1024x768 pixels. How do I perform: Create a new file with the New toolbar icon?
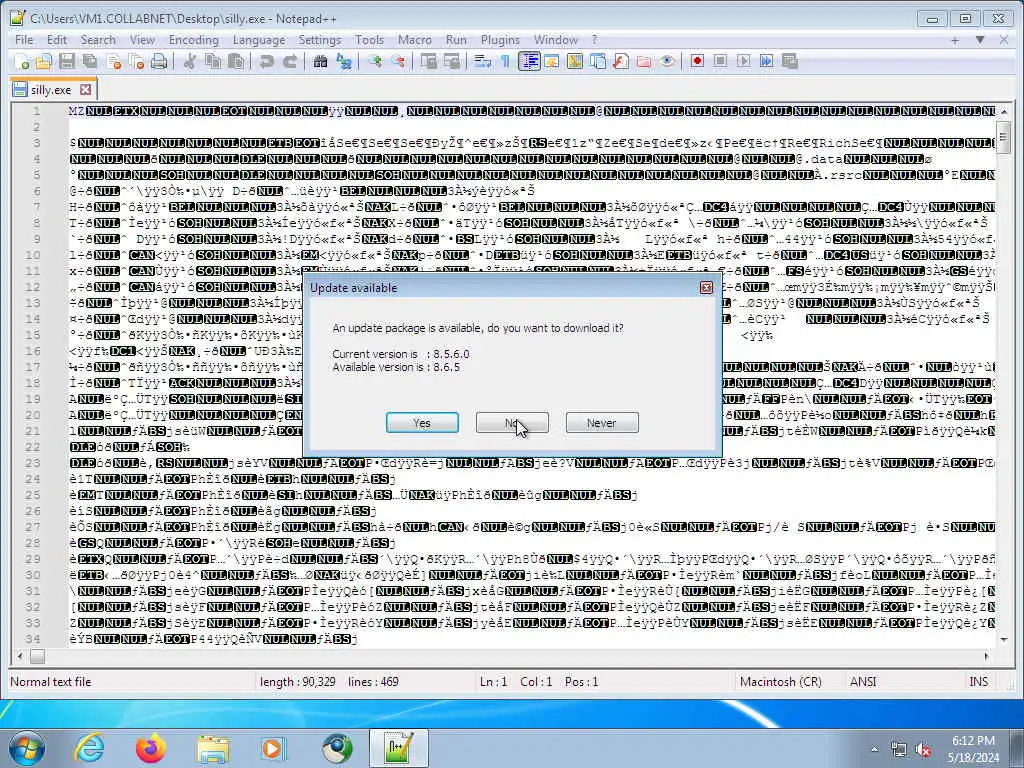pyautogui.click(x=22, y=61)
